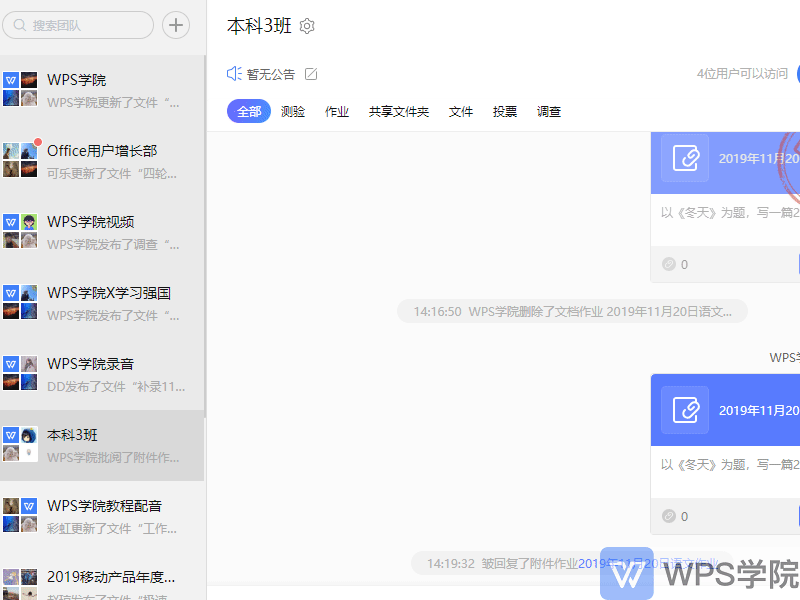Click WPS学院 team avatar
Image resolution: width=800 pixels, height=600 pixels.
tap(20, 89)
